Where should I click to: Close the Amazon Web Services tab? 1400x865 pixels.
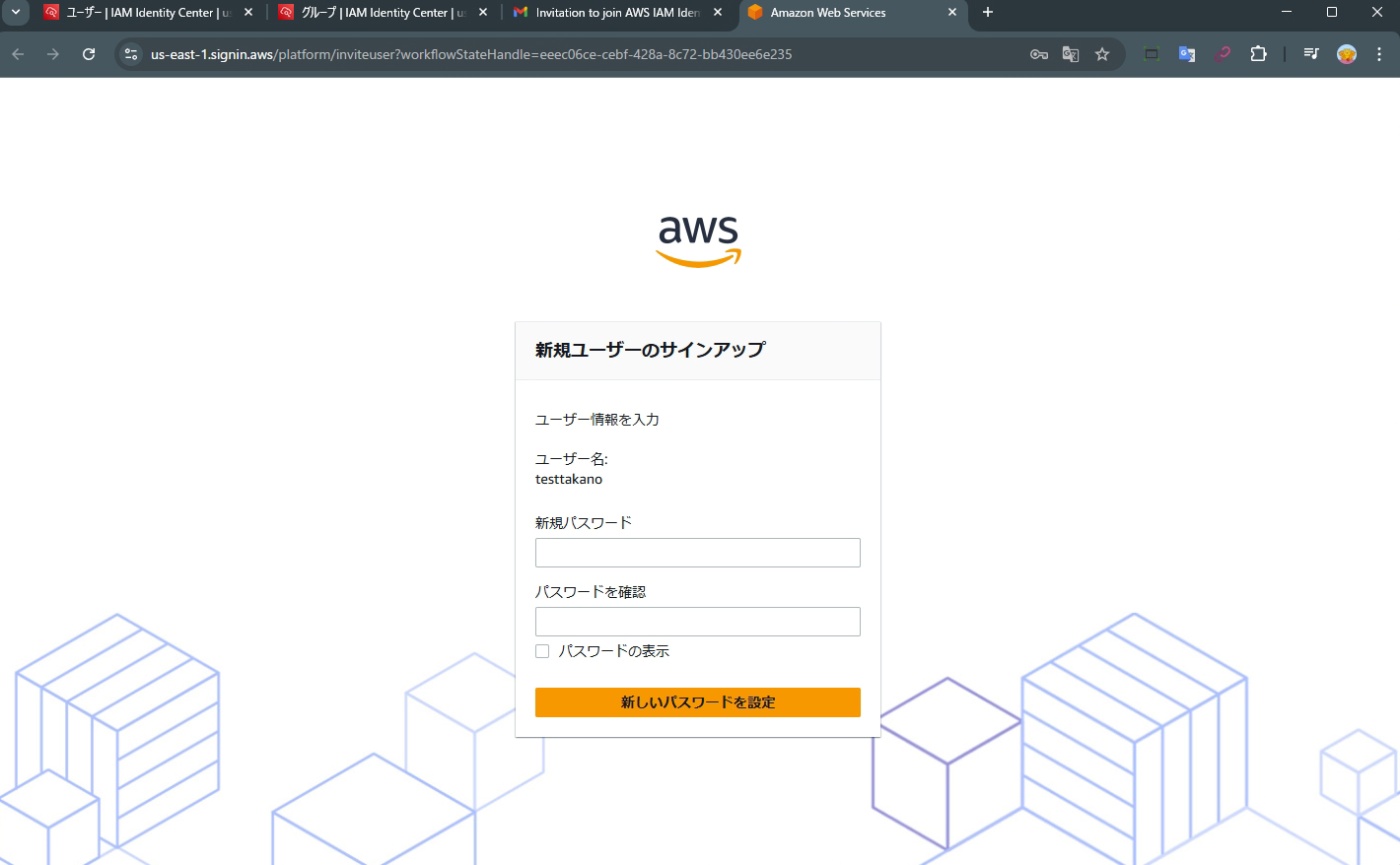point(952,13)
